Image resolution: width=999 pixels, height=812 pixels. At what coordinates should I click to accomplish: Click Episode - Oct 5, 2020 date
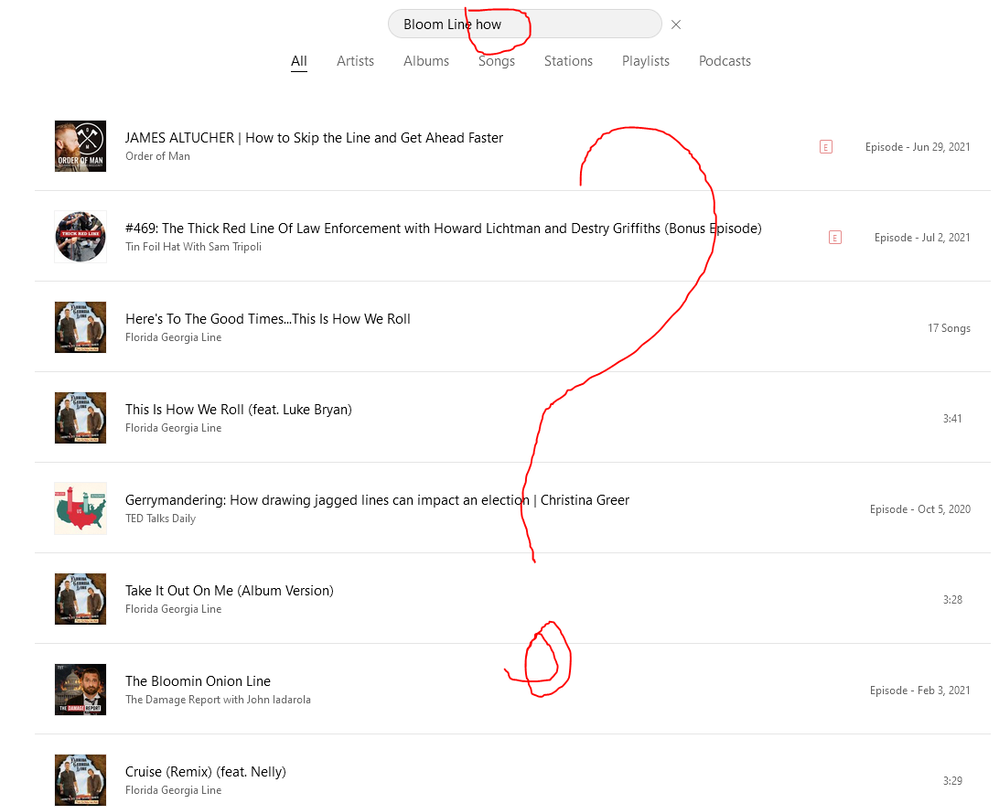pyautogui.click(x=920, y=509)
